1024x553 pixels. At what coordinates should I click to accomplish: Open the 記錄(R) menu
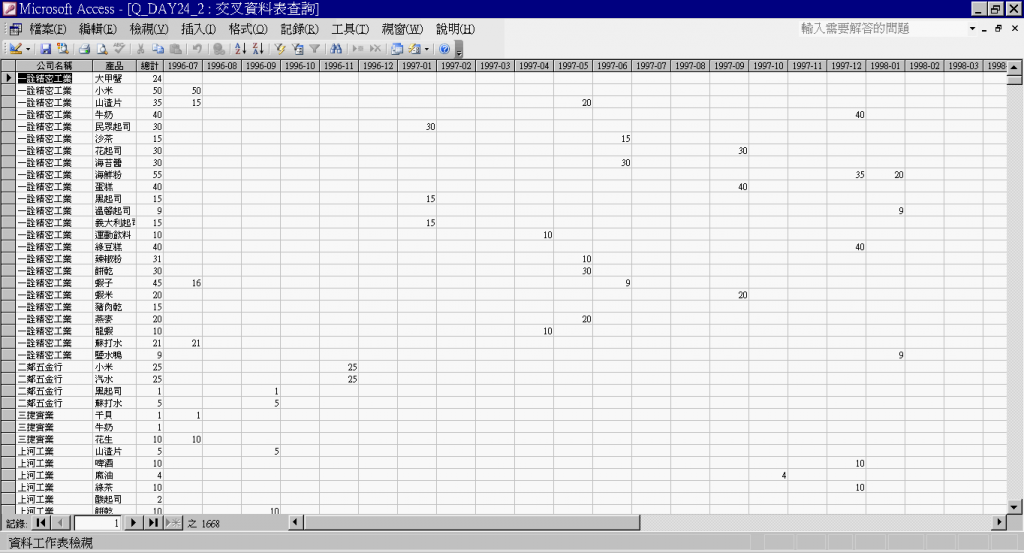click(300, 29)
